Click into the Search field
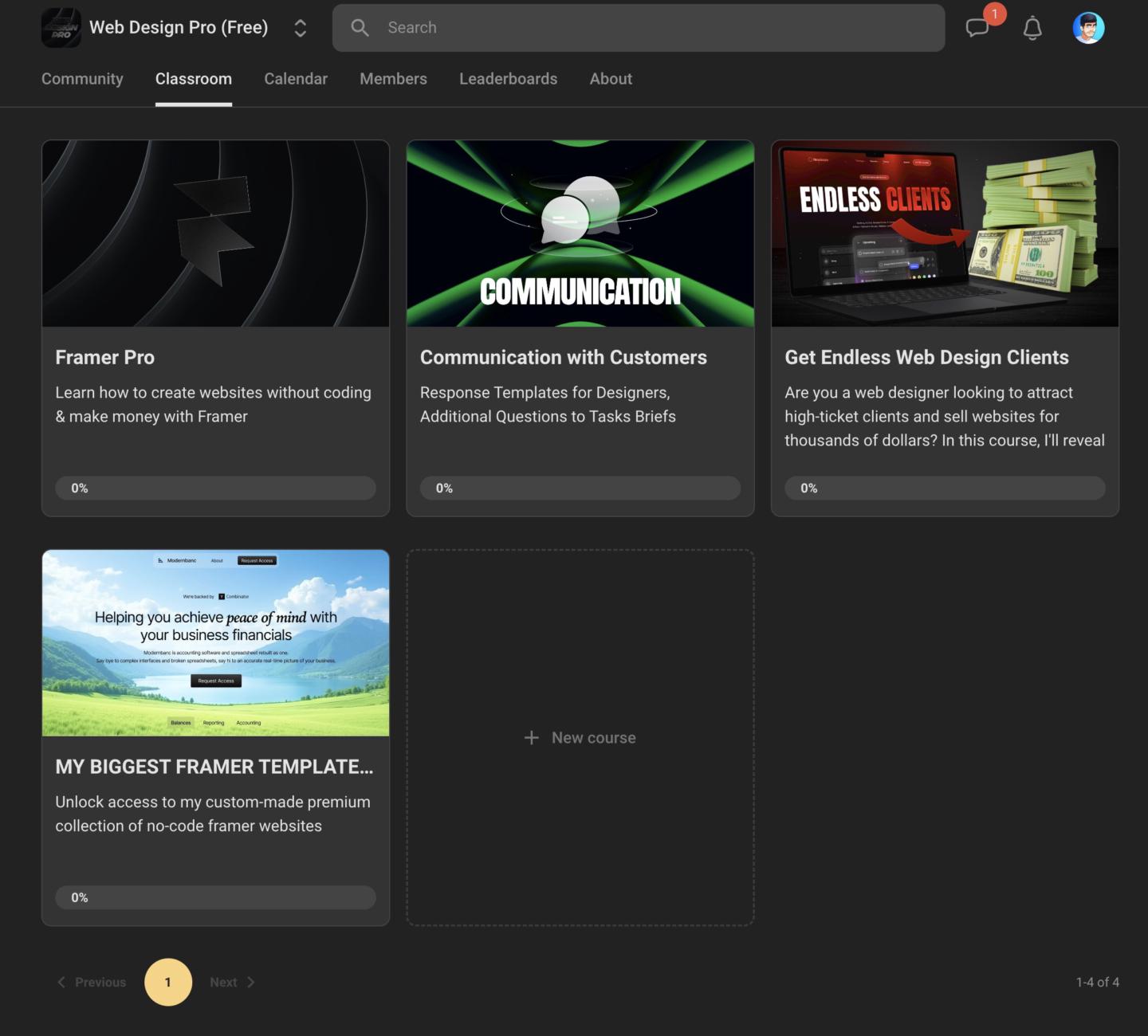The height and width of the screenshot is (1036, 1148). 639,28
